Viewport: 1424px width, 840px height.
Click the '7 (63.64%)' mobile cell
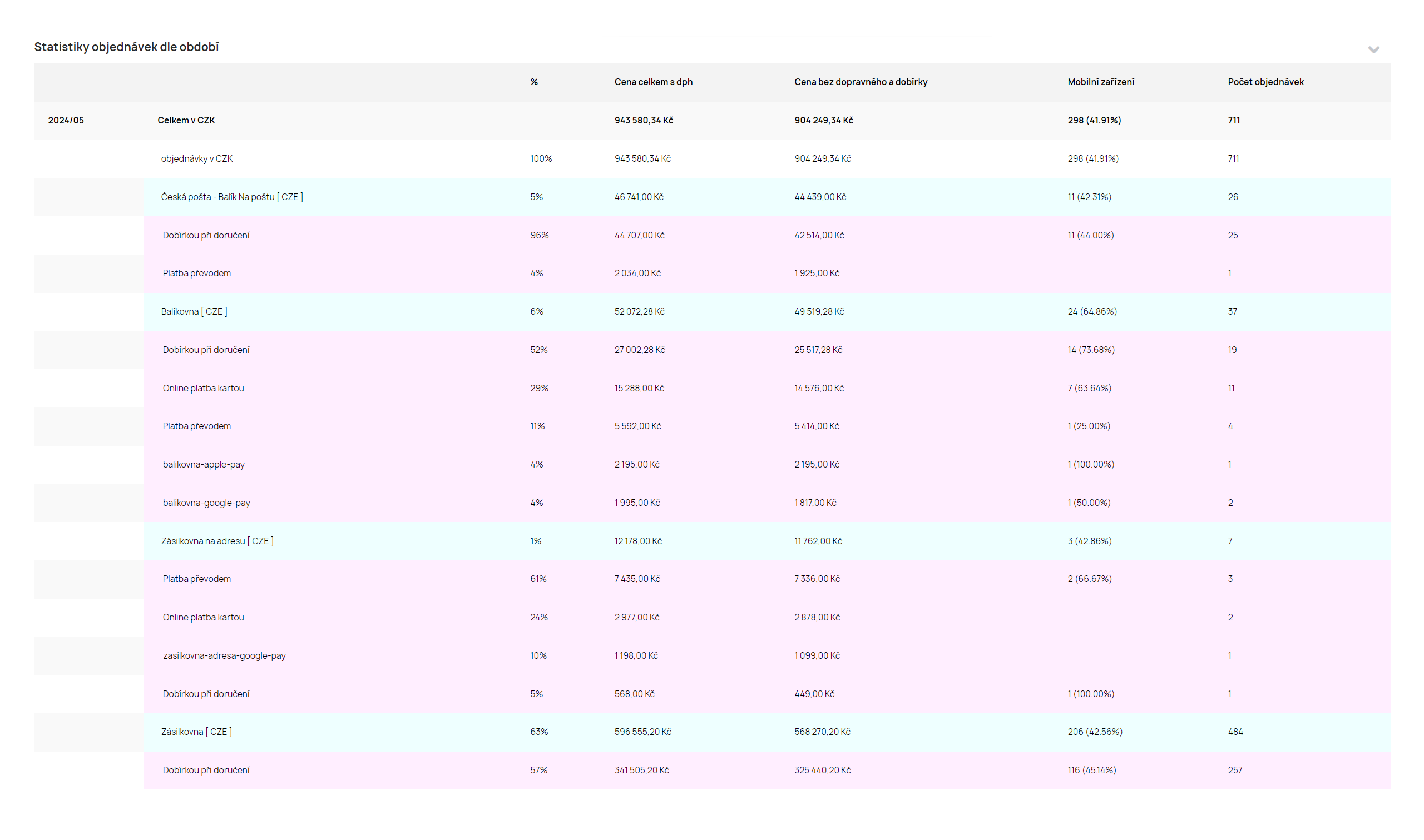(1089, 388)
